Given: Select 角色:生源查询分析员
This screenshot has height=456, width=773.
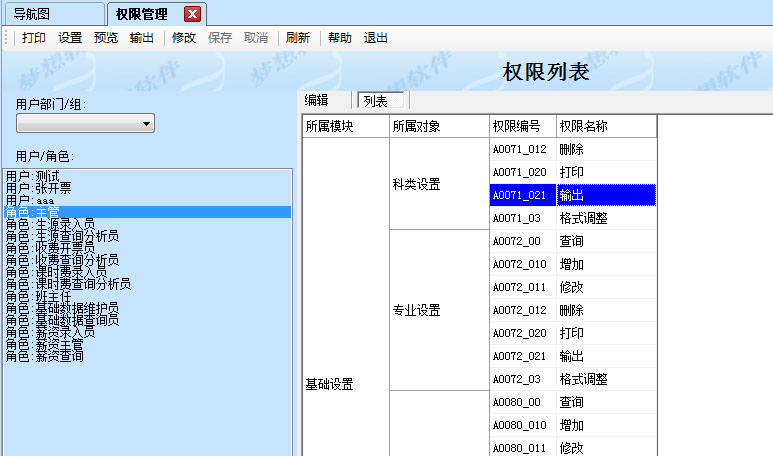Looking at the screenshot, I should (147, 236).
